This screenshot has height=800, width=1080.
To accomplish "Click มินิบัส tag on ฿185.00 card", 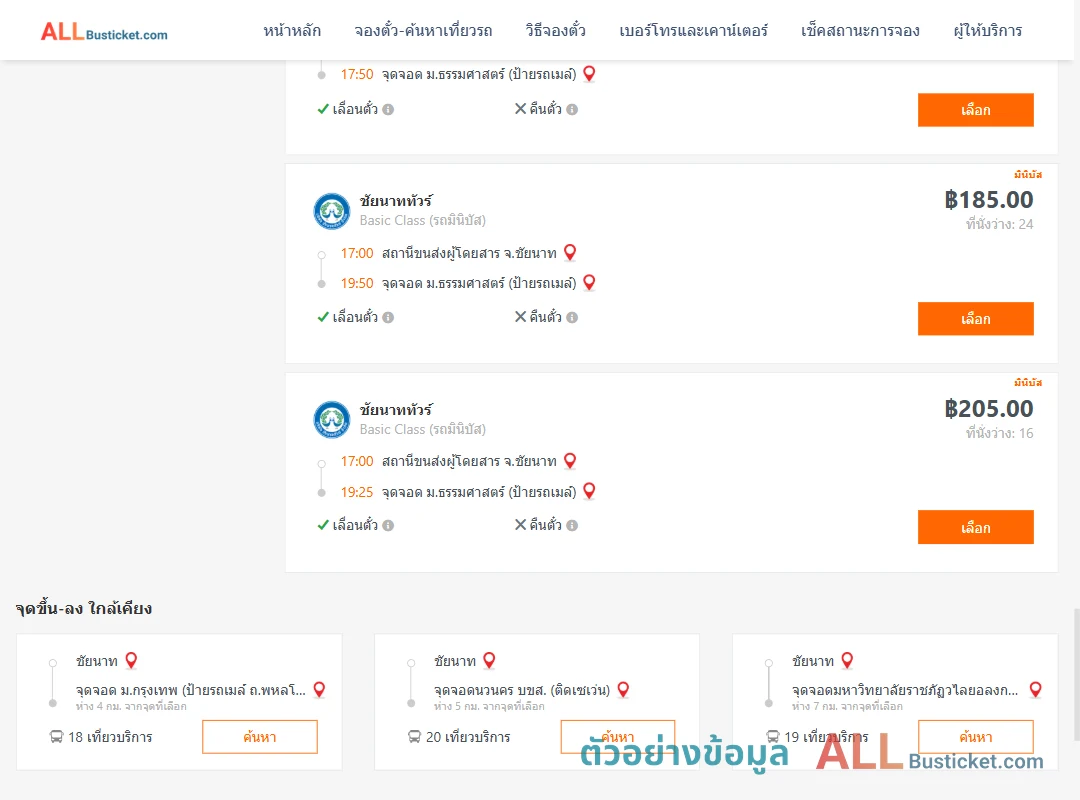I will click(1028, 174).
